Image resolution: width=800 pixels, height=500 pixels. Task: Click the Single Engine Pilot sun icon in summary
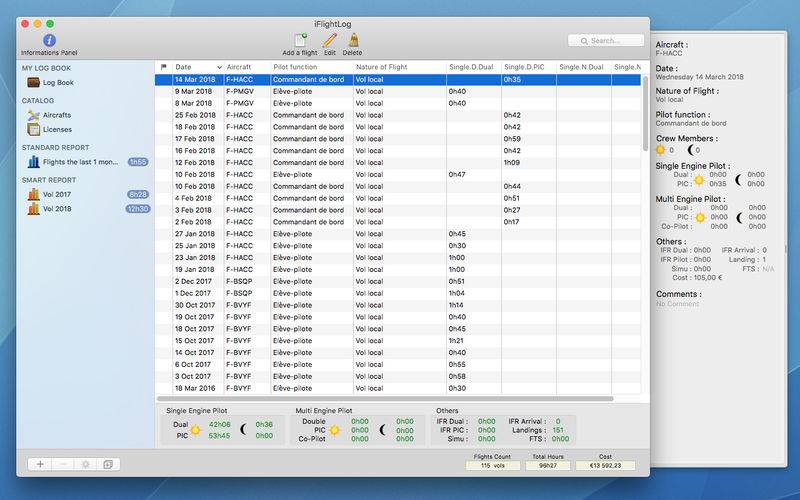[195, 430]
